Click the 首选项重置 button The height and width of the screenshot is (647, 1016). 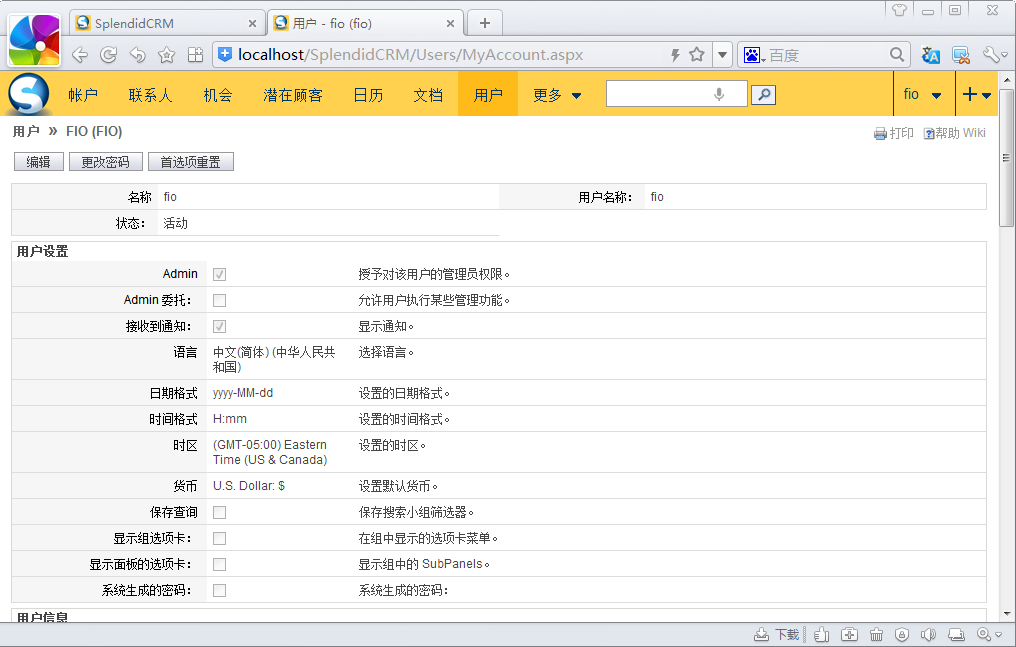190,162
